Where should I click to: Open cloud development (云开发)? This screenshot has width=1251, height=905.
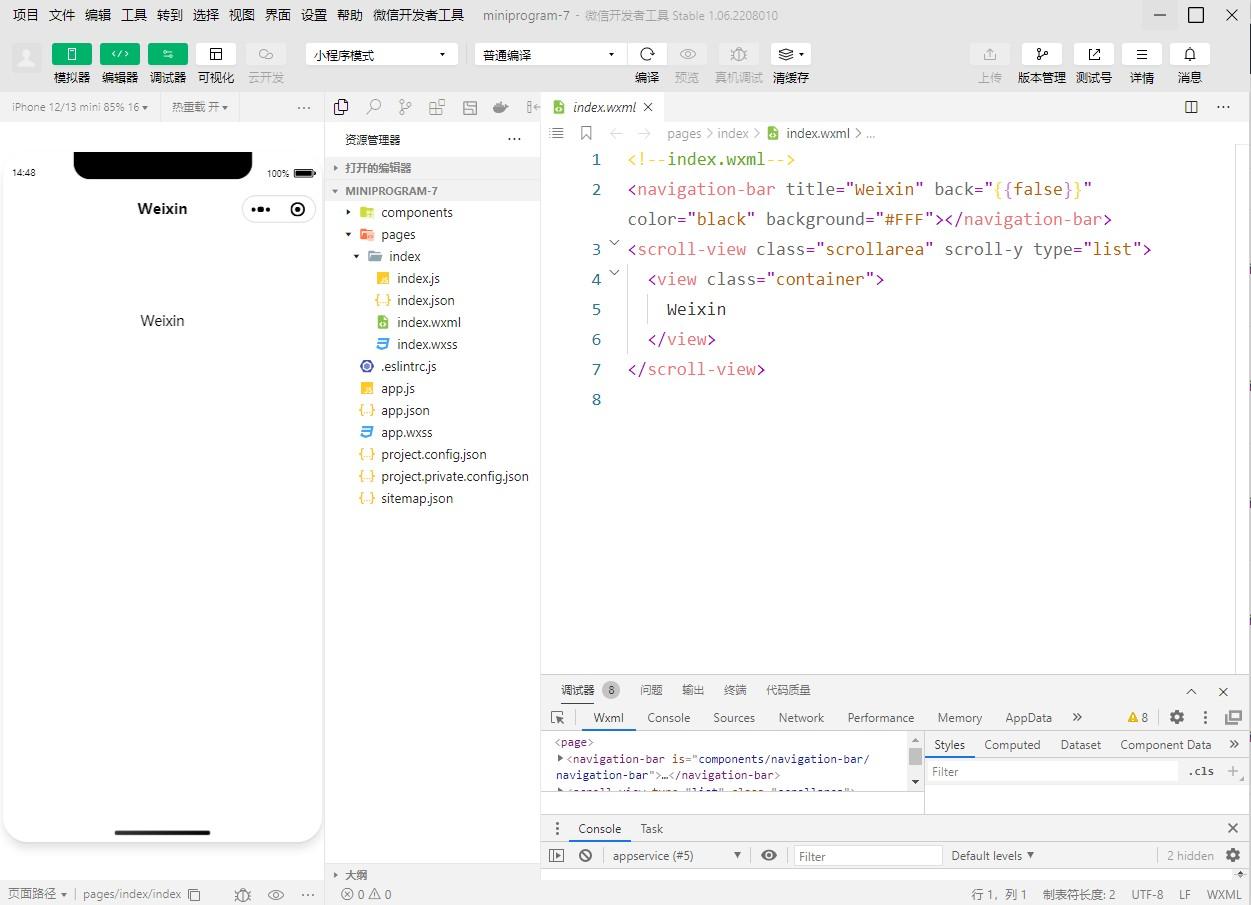[x=265, y=54]
